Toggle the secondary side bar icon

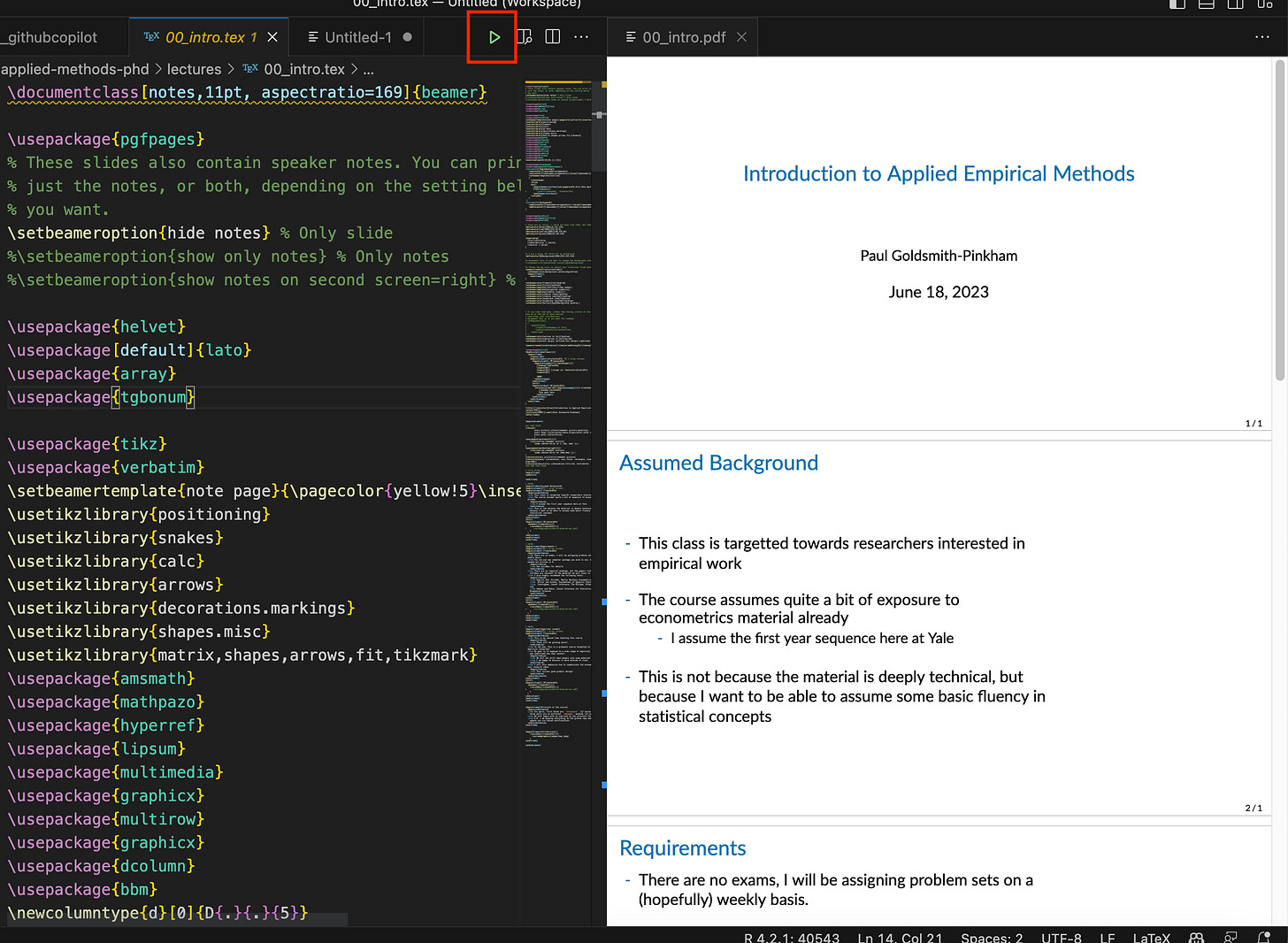click(x=1235, y=5)
